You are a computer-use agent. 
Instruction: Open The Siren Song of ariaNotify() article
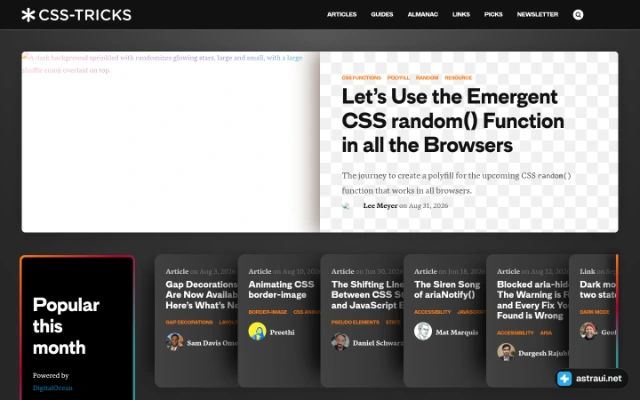click(447, 289)
